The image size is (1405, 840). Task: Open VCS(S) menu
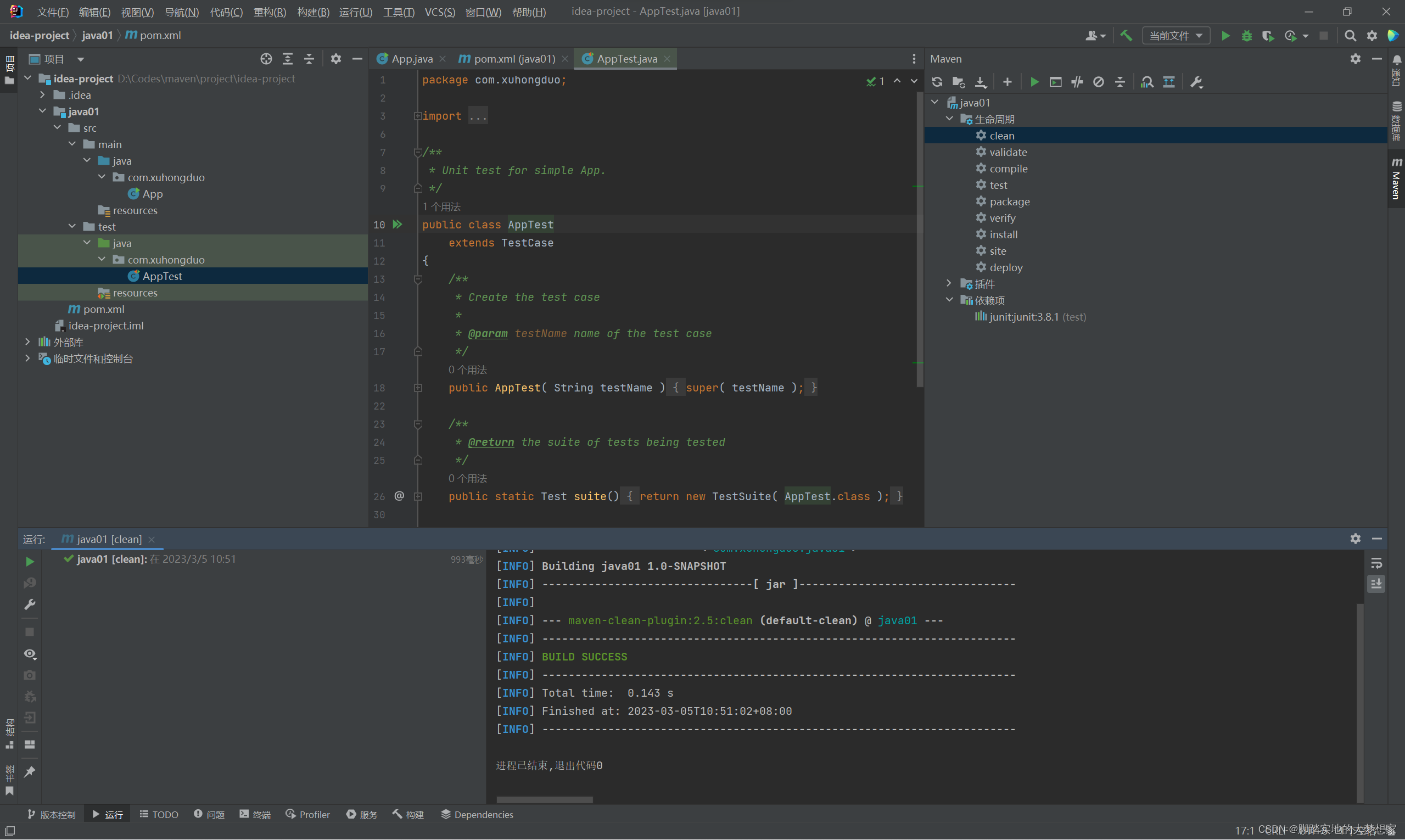tap(440, 12)
